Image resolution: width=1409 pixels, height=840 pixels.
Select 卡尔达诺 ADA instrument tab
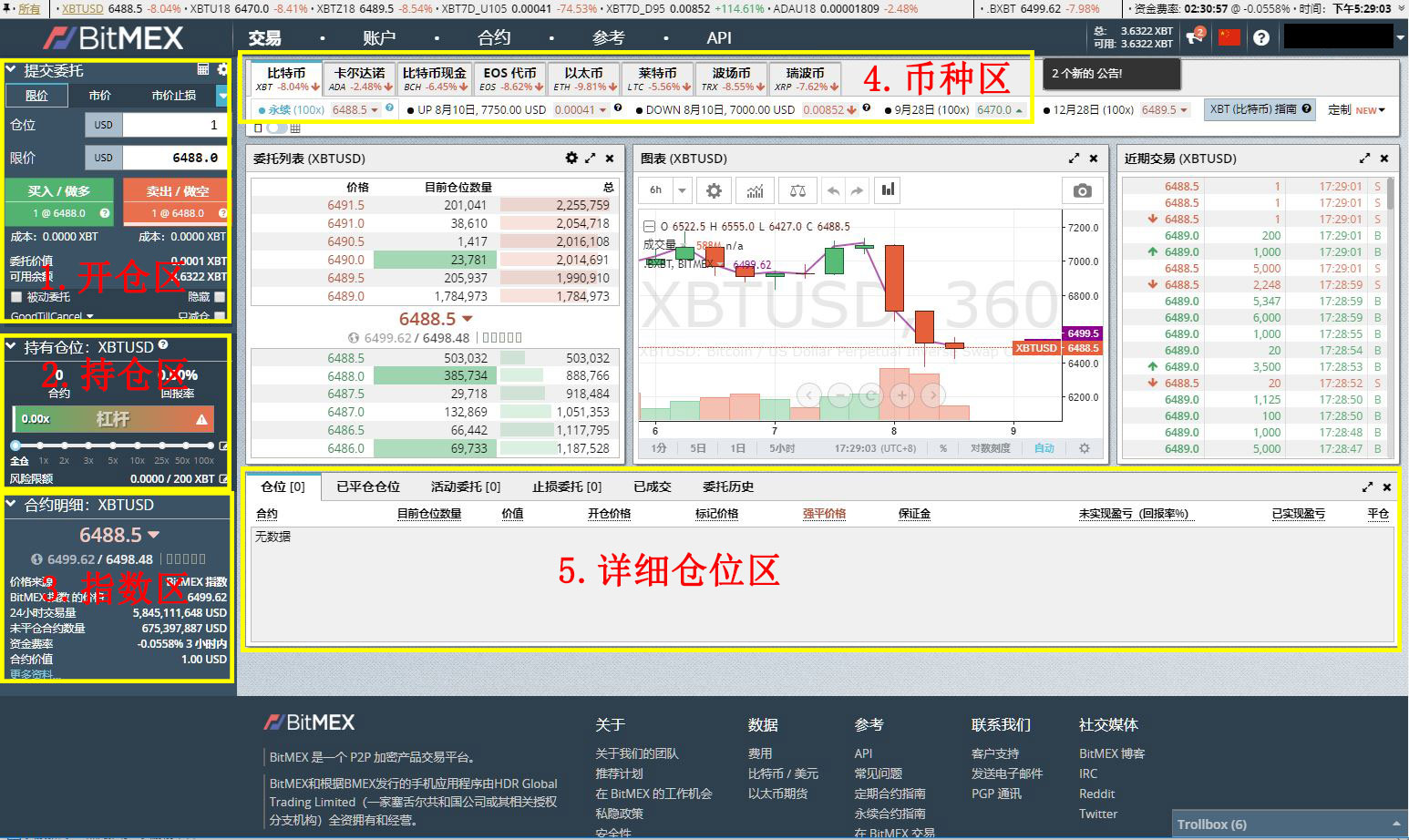click(360, 78)
